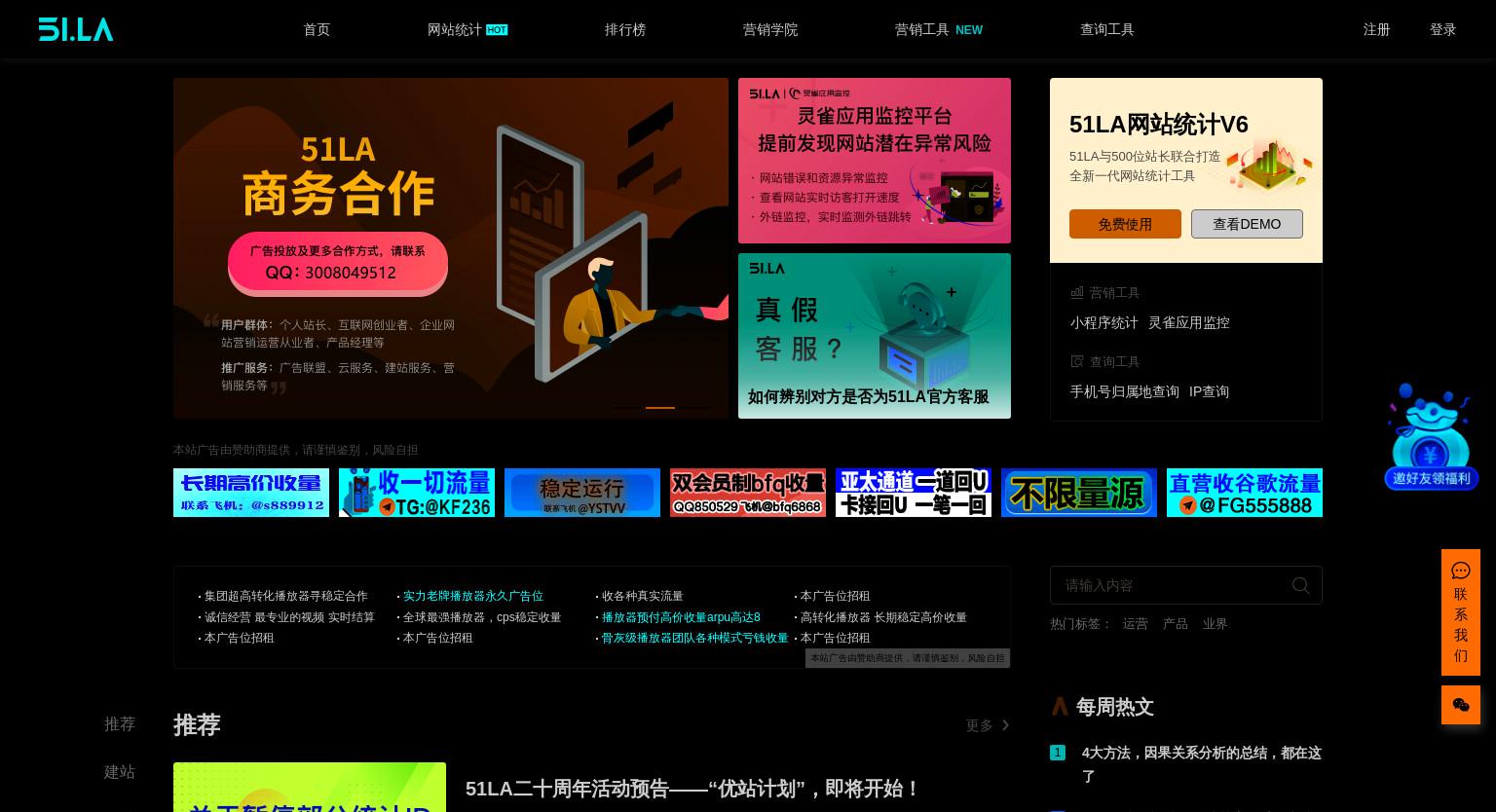This screenshot has width=1496, height=812.
Task: Go to 排行榜 in navigation
Action: click(625, 29)
